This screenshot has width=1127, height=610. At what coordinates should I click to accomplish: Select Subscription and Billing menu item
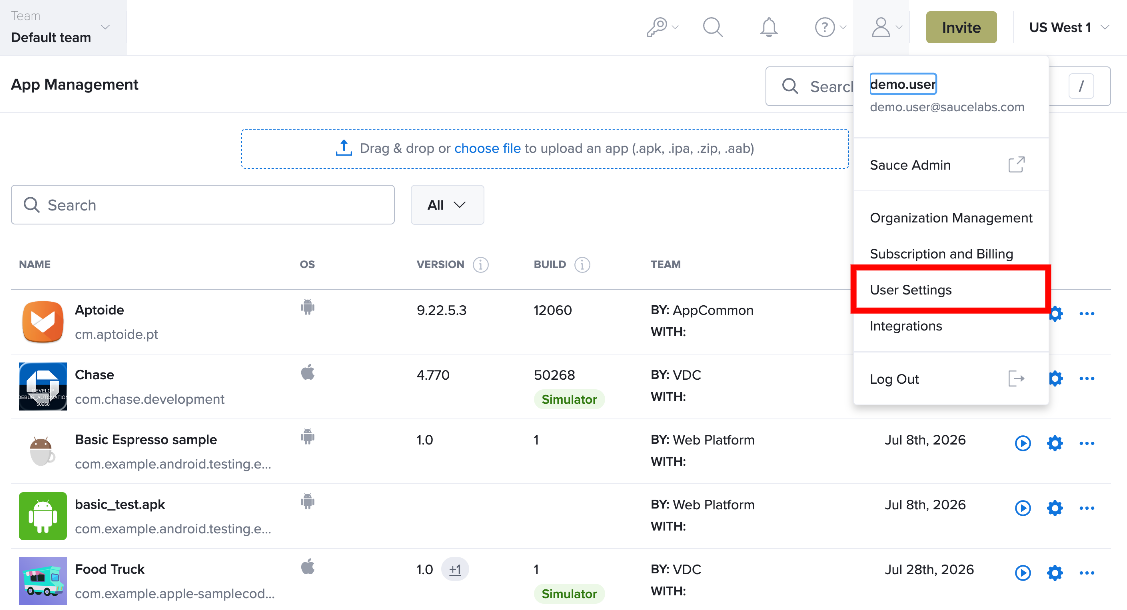951,254
